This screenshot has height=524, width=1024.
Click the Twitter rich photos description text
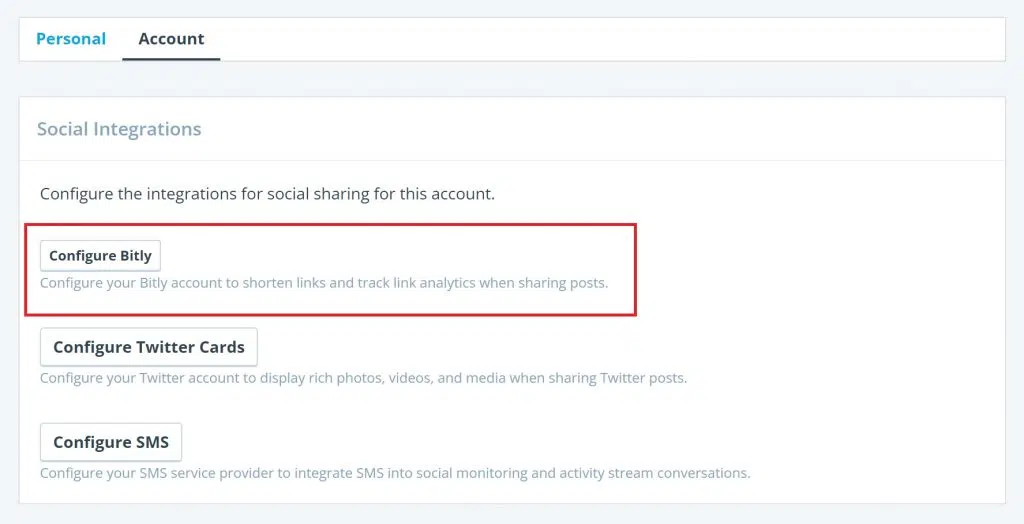363,378
